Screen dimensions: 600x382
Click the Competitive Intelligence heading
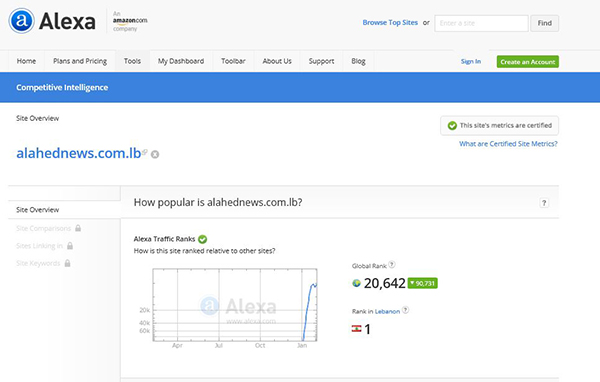(x=62, y=88)
